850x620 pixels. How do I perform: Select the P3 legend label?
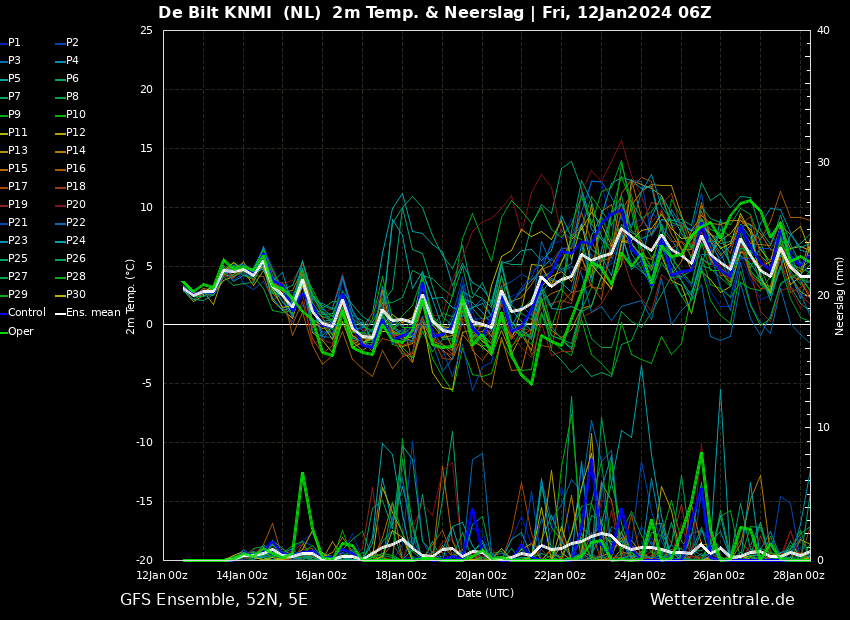10,60
